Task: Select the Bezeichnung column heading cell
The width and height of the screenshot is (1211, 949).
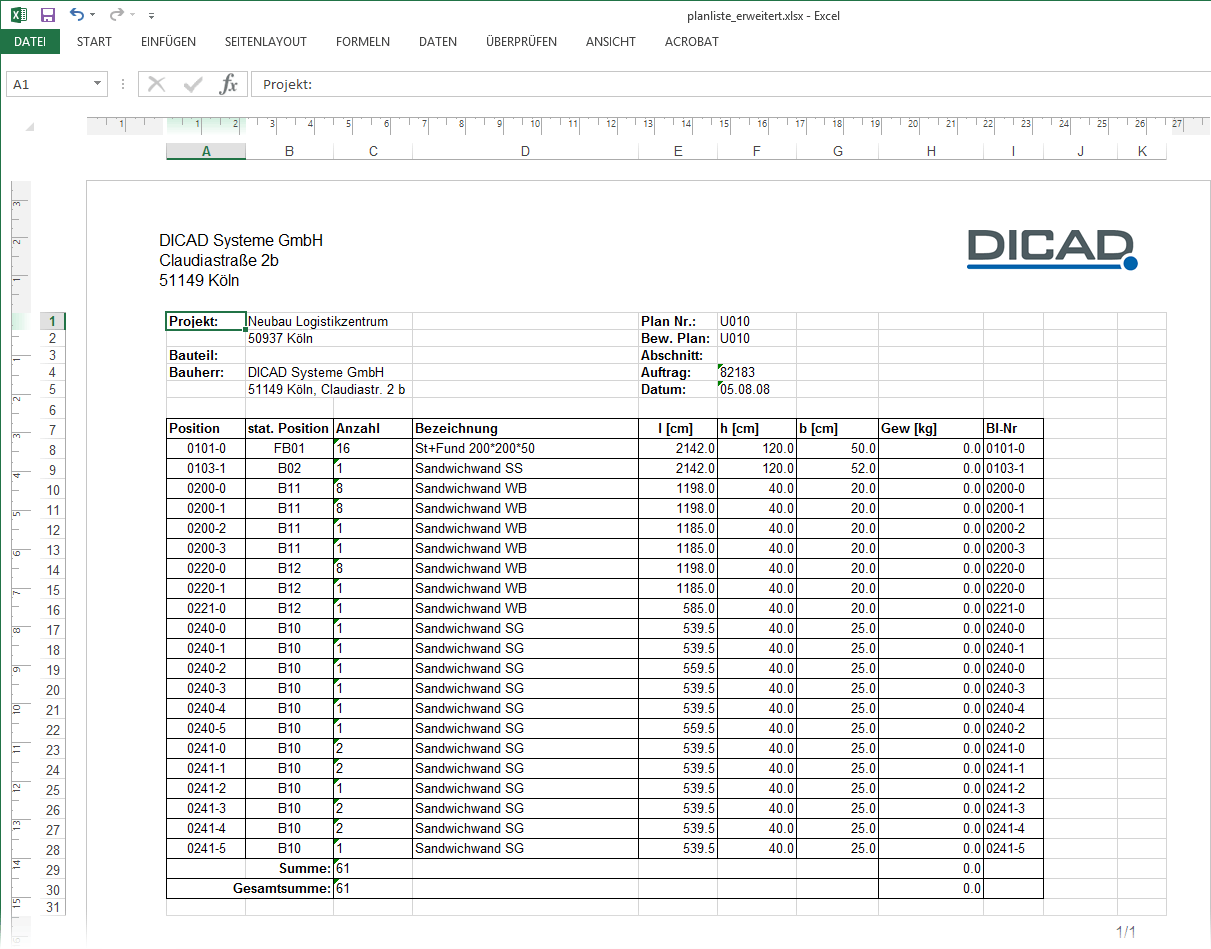Action: tap(525, 428)
